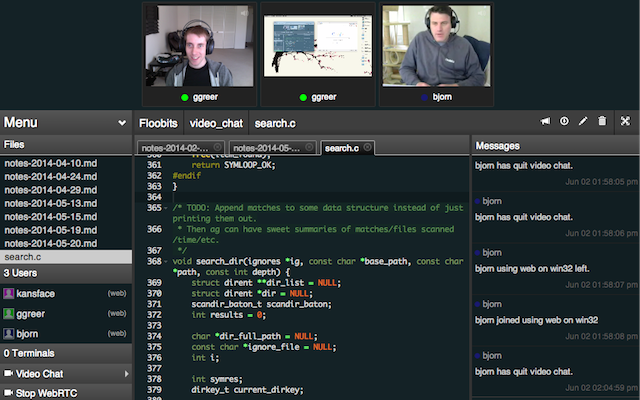Click message 'bjorn joined using web on win32'
This screenshot has width=640, height=400.
(536, 320)
